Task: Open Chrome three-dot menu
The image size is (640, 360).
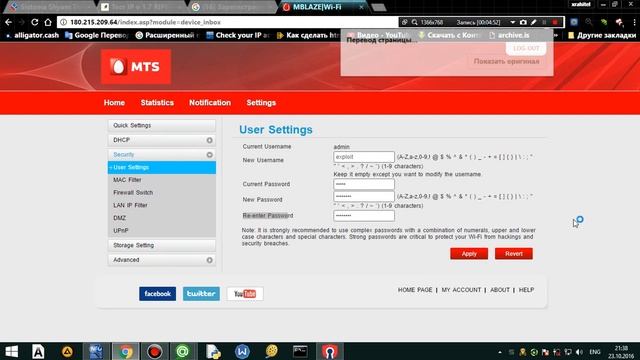Action: [x=634, y=22]
